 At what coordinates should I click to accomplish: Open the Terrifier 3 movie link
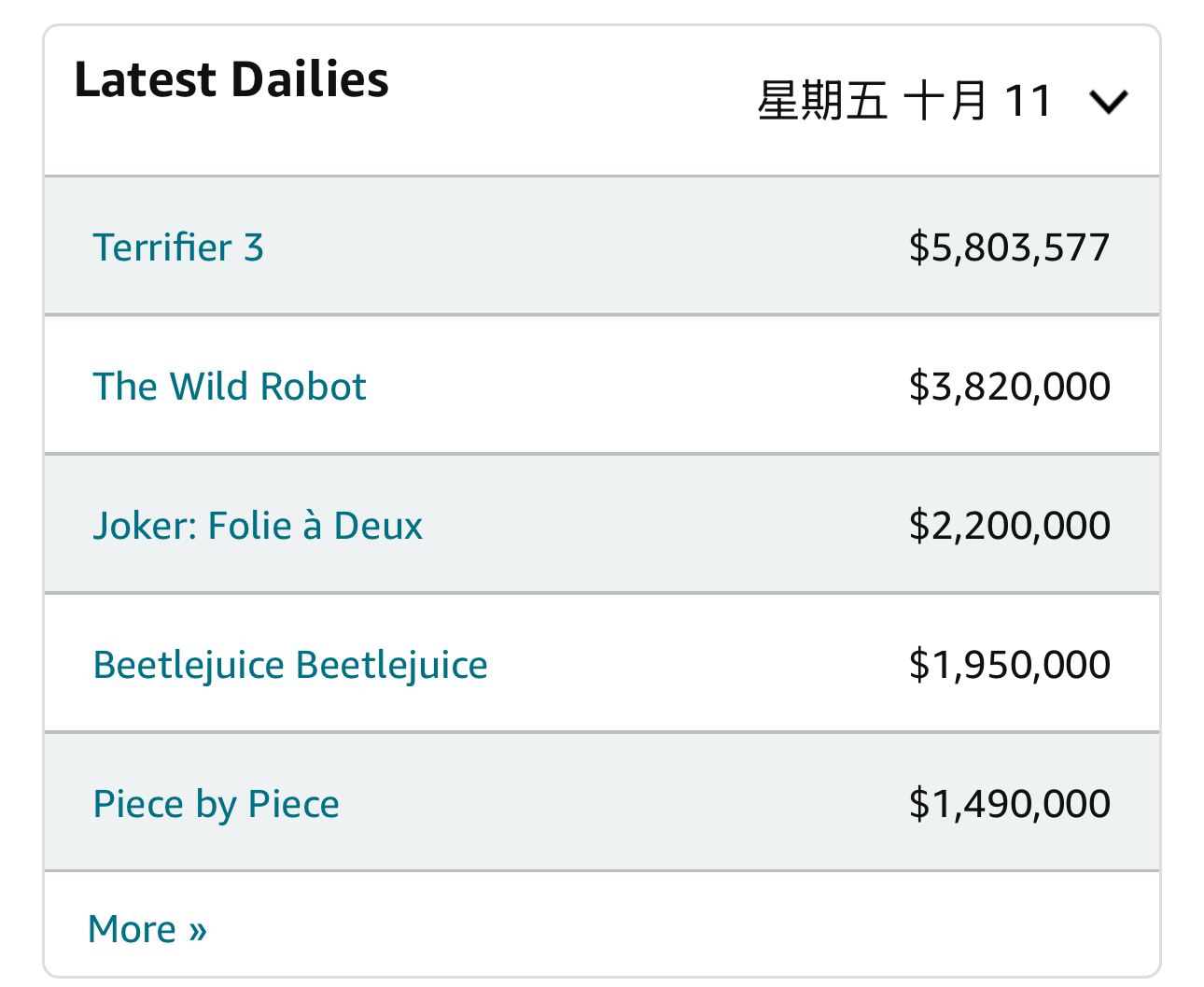(x=178, y=247)
